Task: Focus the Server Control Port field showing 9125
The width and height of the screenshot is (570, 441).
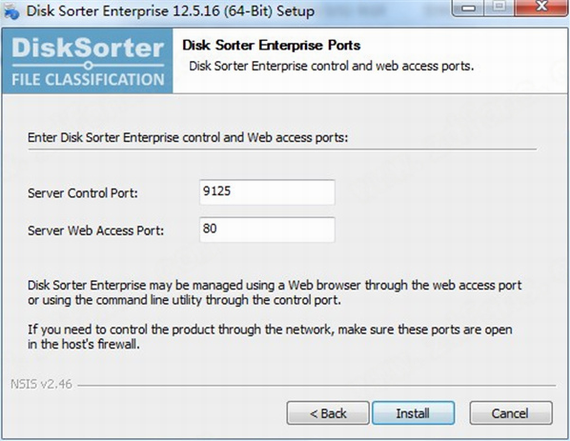Action: tap(267, 192)
